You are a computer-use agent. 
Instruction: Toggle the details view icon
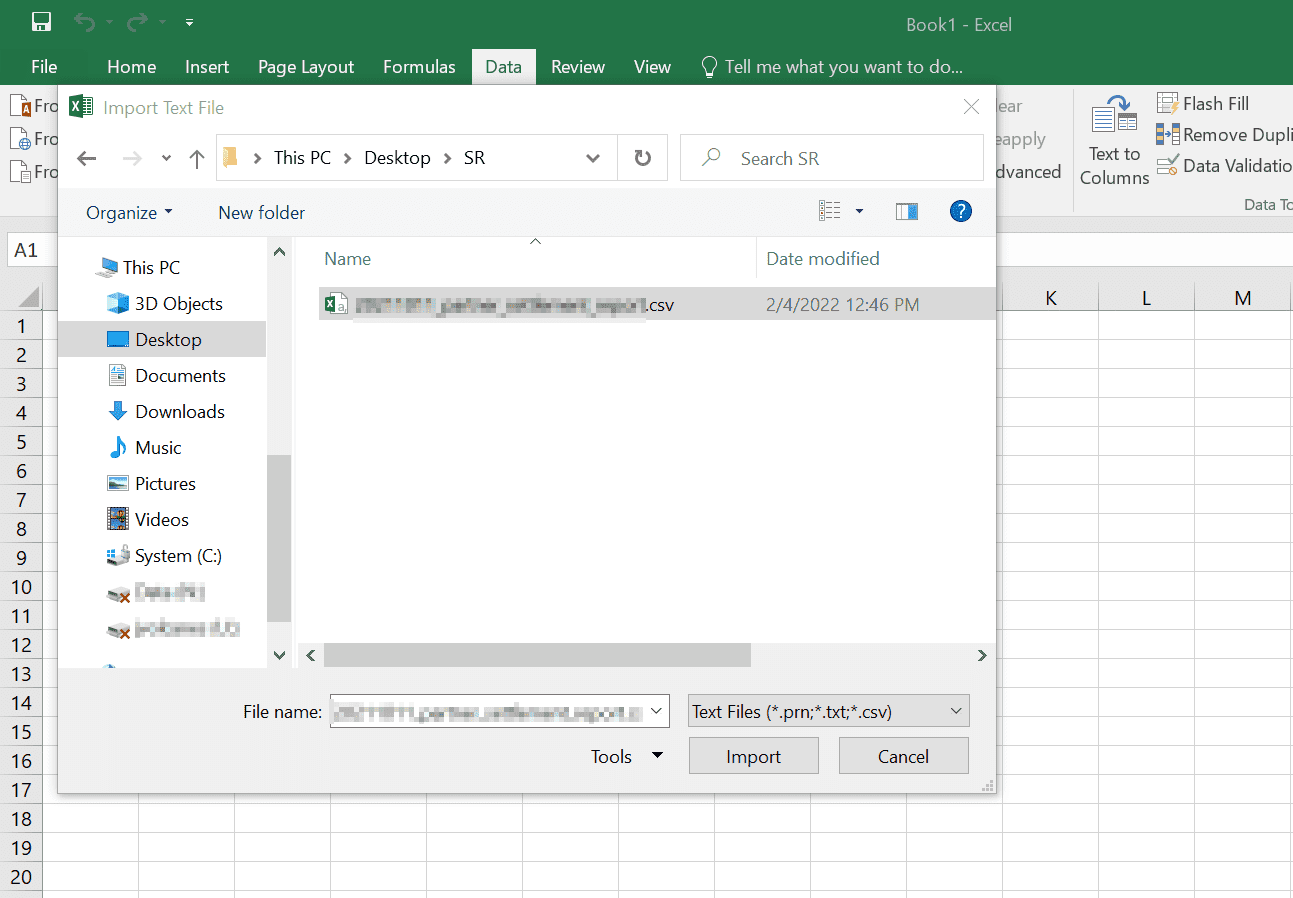[831, 211]
